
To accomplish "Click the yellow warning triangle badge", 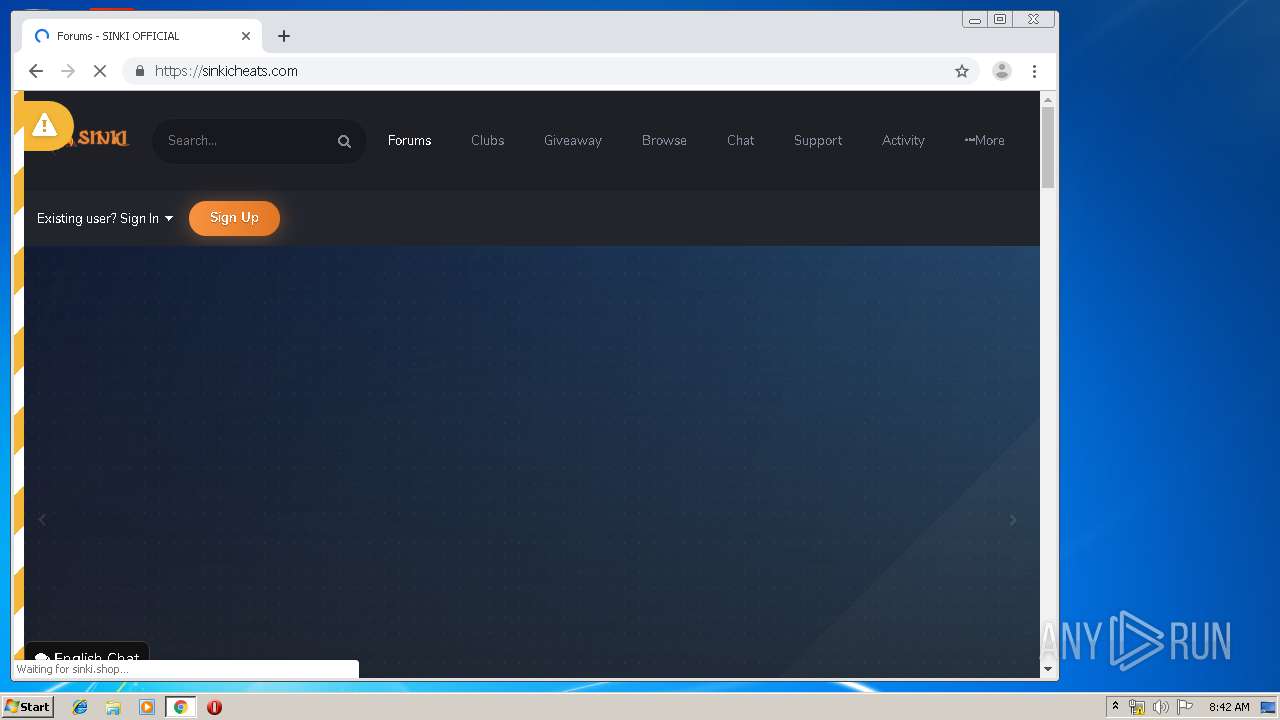I will tap(44, 125).
